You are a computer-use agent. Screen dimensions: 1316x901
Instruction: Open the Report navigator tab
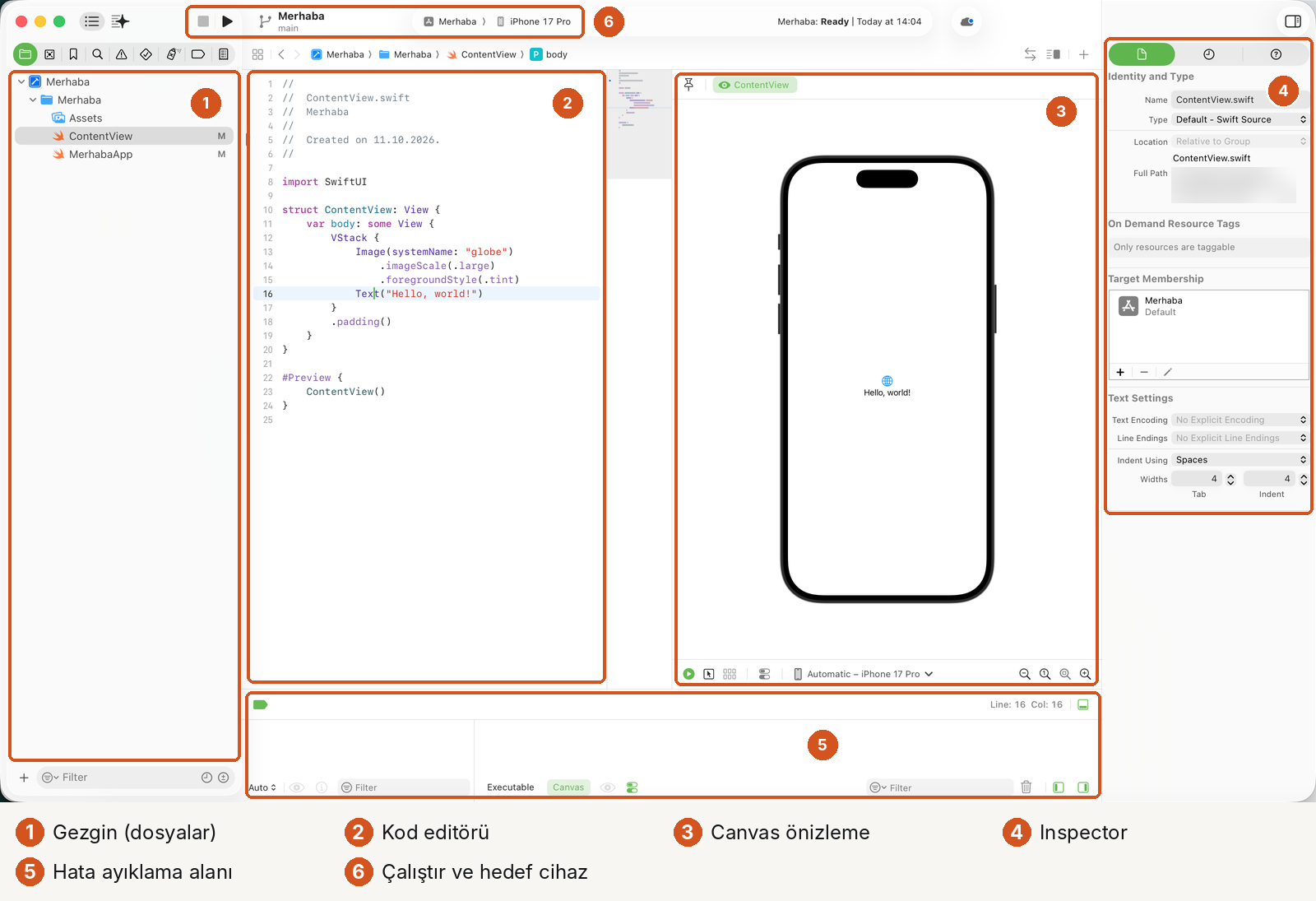pyautogui.click(x=224, y=54)
